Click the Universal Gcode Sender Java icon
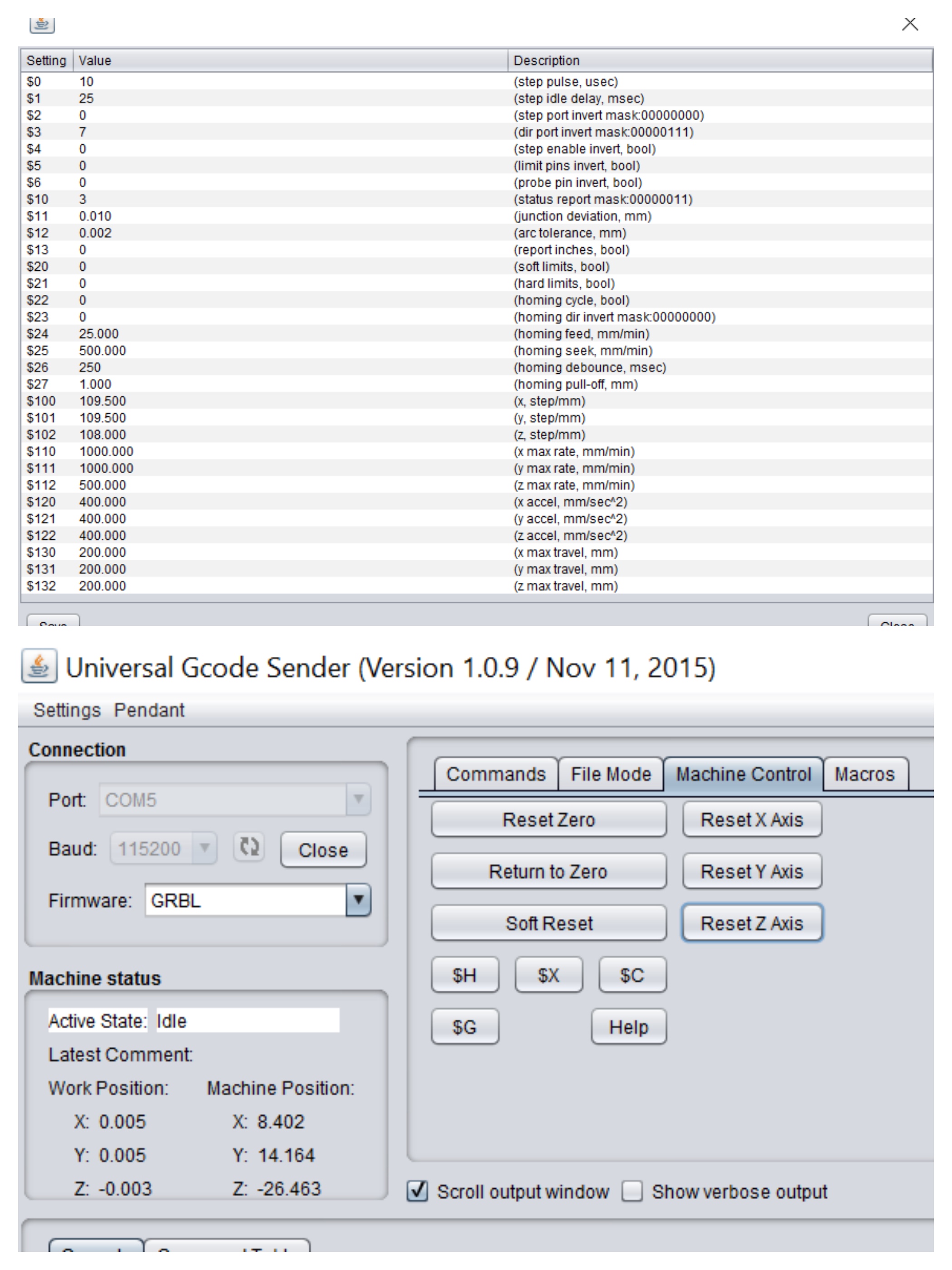The width and height of the screenshot is (952, 1270). coord(39,666)
